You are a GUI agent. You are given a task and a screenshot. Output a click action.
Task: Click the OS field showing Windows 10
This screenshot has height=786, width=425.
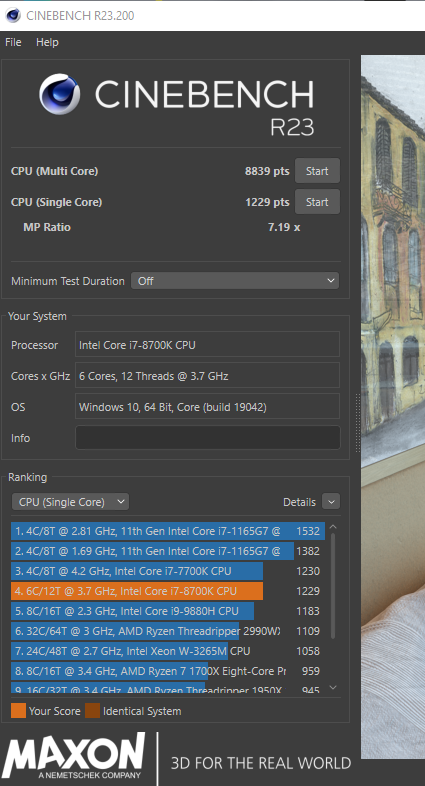click(207, 407)
